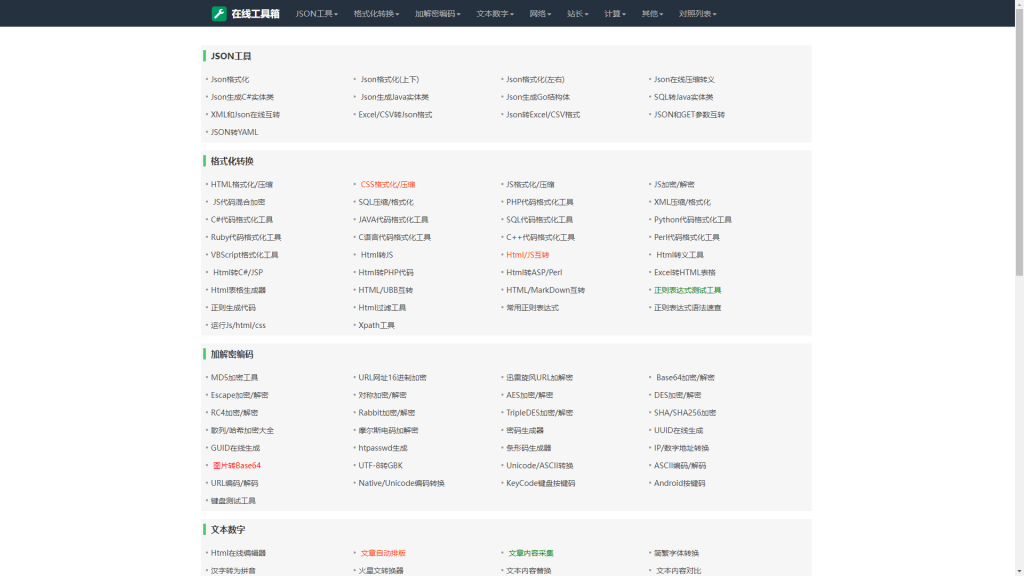Image resolution: width=1024 pixels, height=576 pixels.
Task: Open UTF-8转GBK link
Action: coord(380,466)
